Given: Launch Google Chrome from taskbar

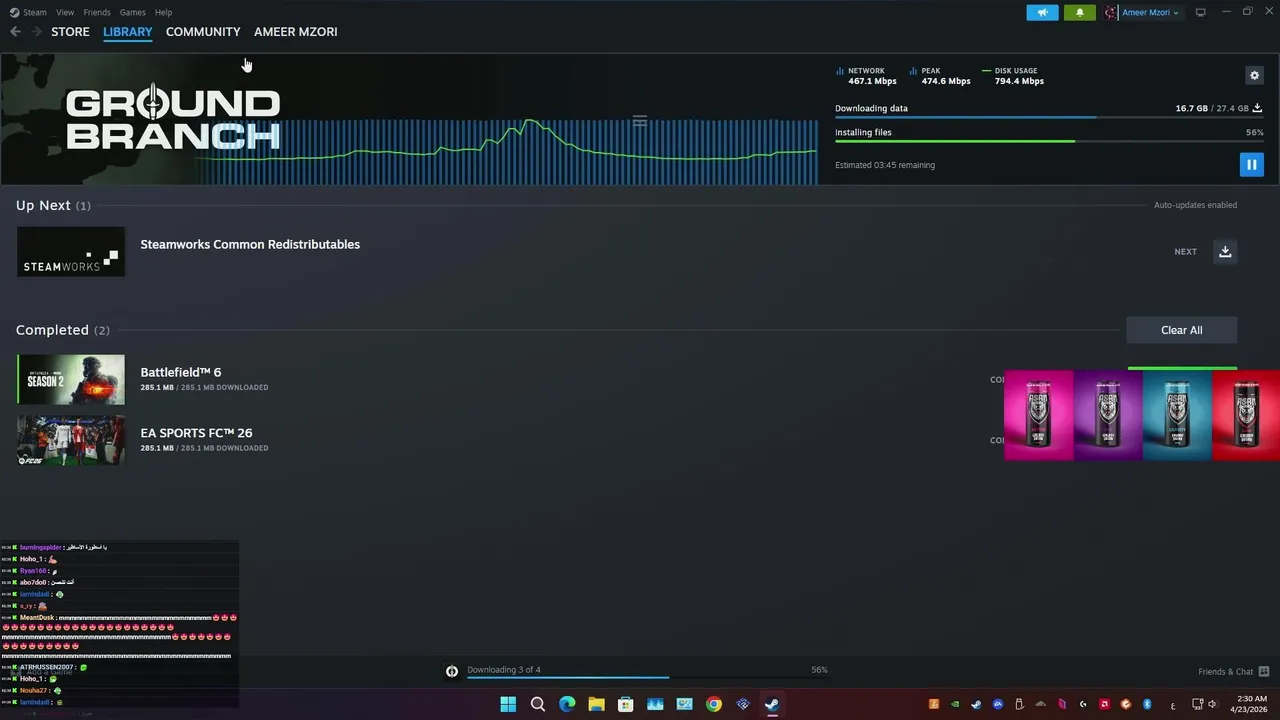Looking at the screenshot, I should point(713,704).
